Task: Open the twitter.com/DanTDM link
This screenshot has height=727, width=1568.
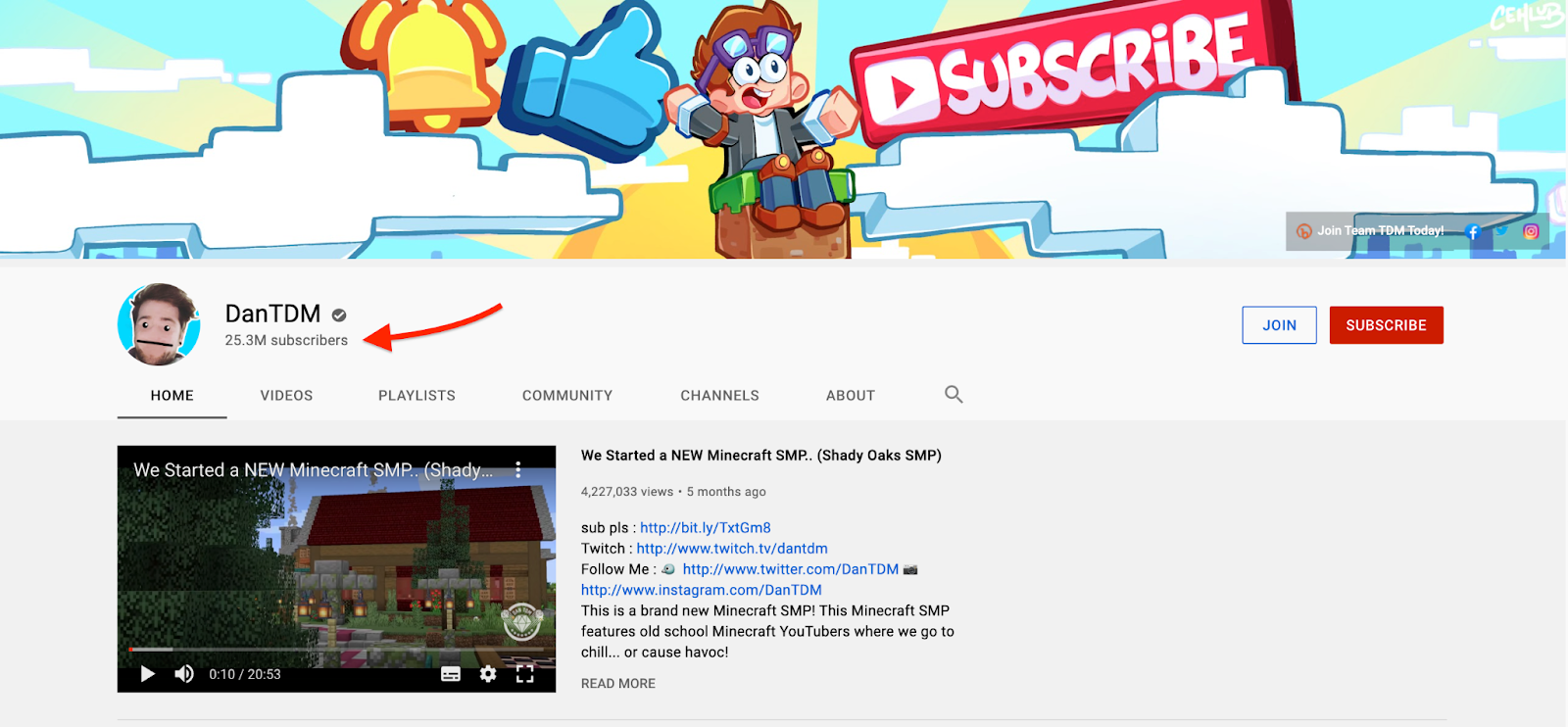Action: (x=791, y=569)
